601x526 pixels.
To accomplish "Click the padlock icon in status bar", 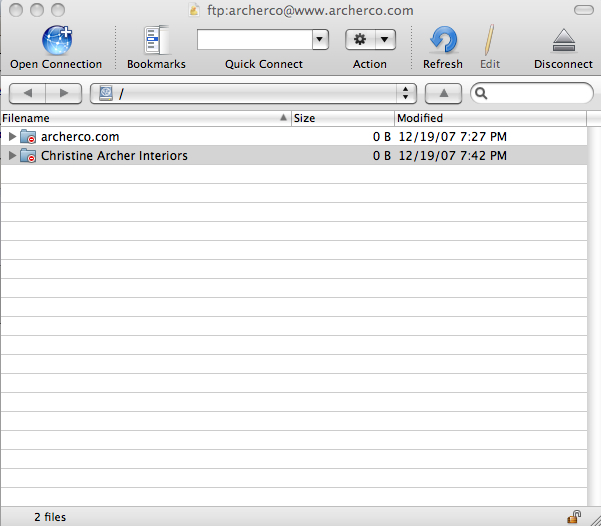I will coord(574,517).
